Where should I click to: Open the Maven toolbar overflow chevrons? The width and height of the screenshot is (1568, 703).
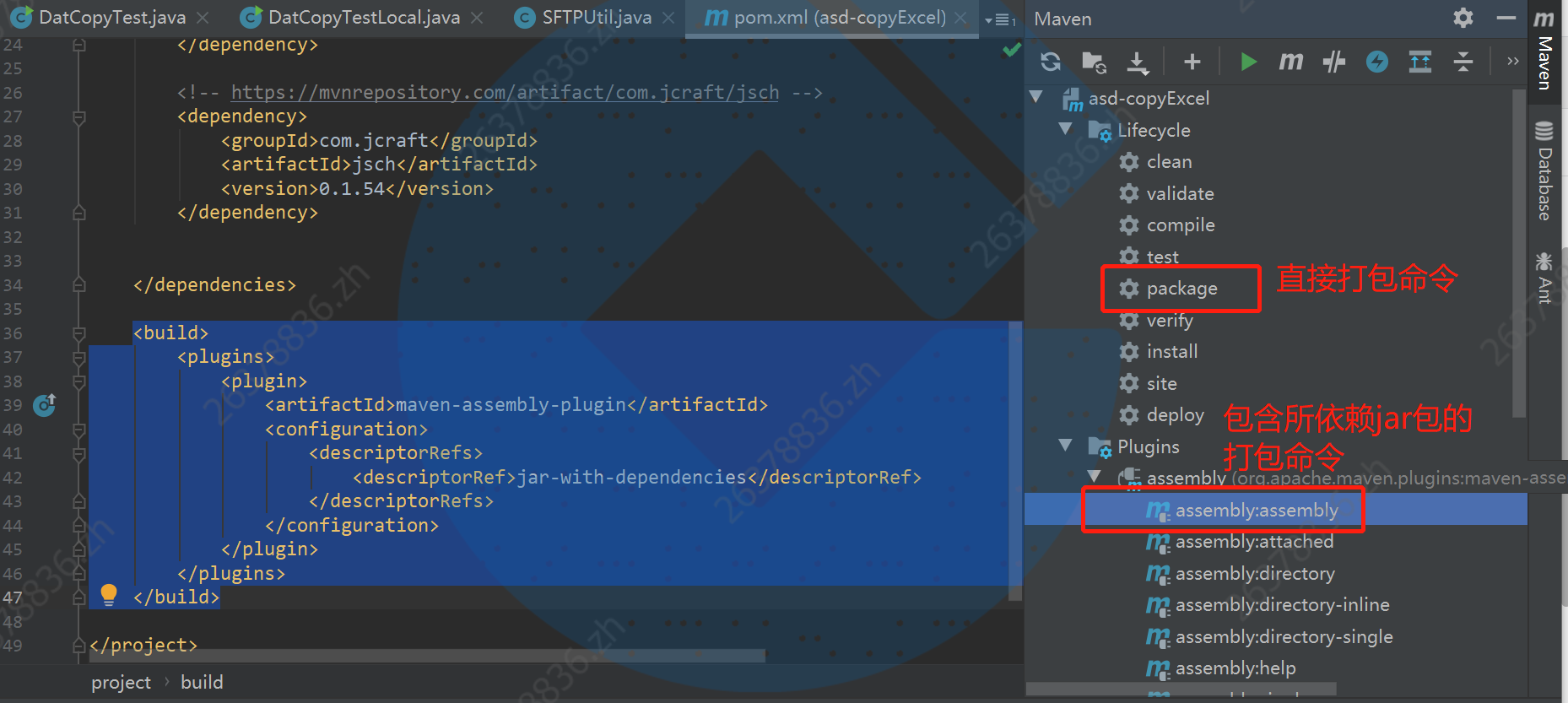click(x=1513, y=61)
